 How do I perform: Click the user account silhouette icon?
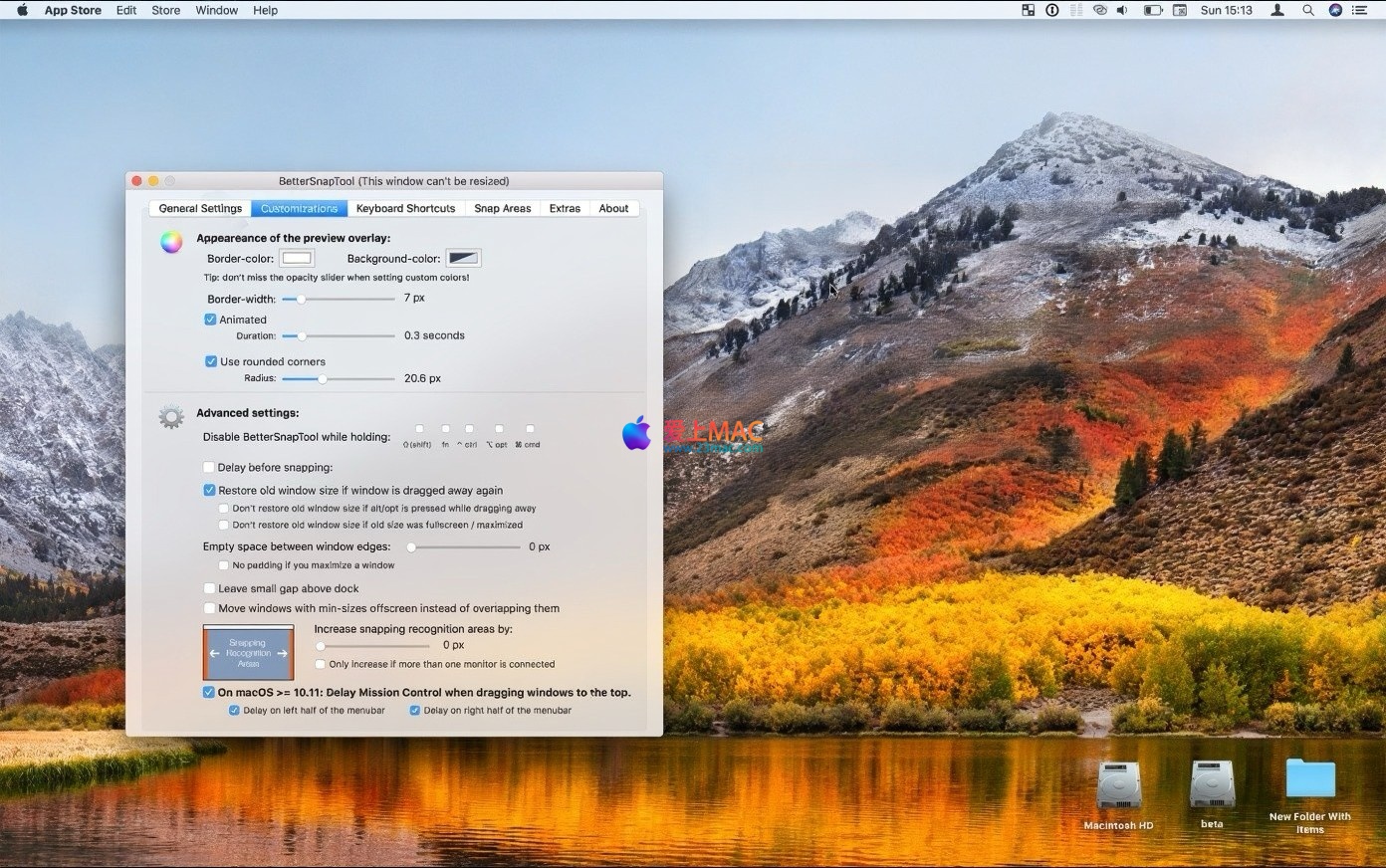[1277, 10]
